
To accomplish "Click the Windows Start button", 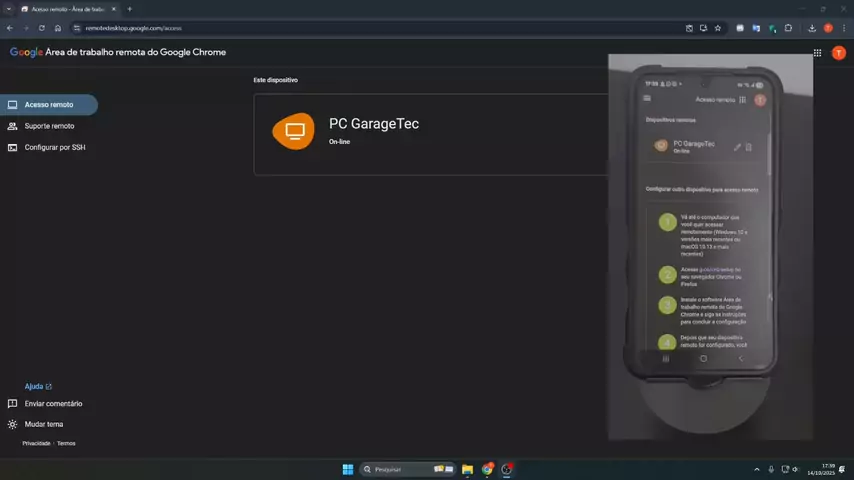I will coord(348,469).
